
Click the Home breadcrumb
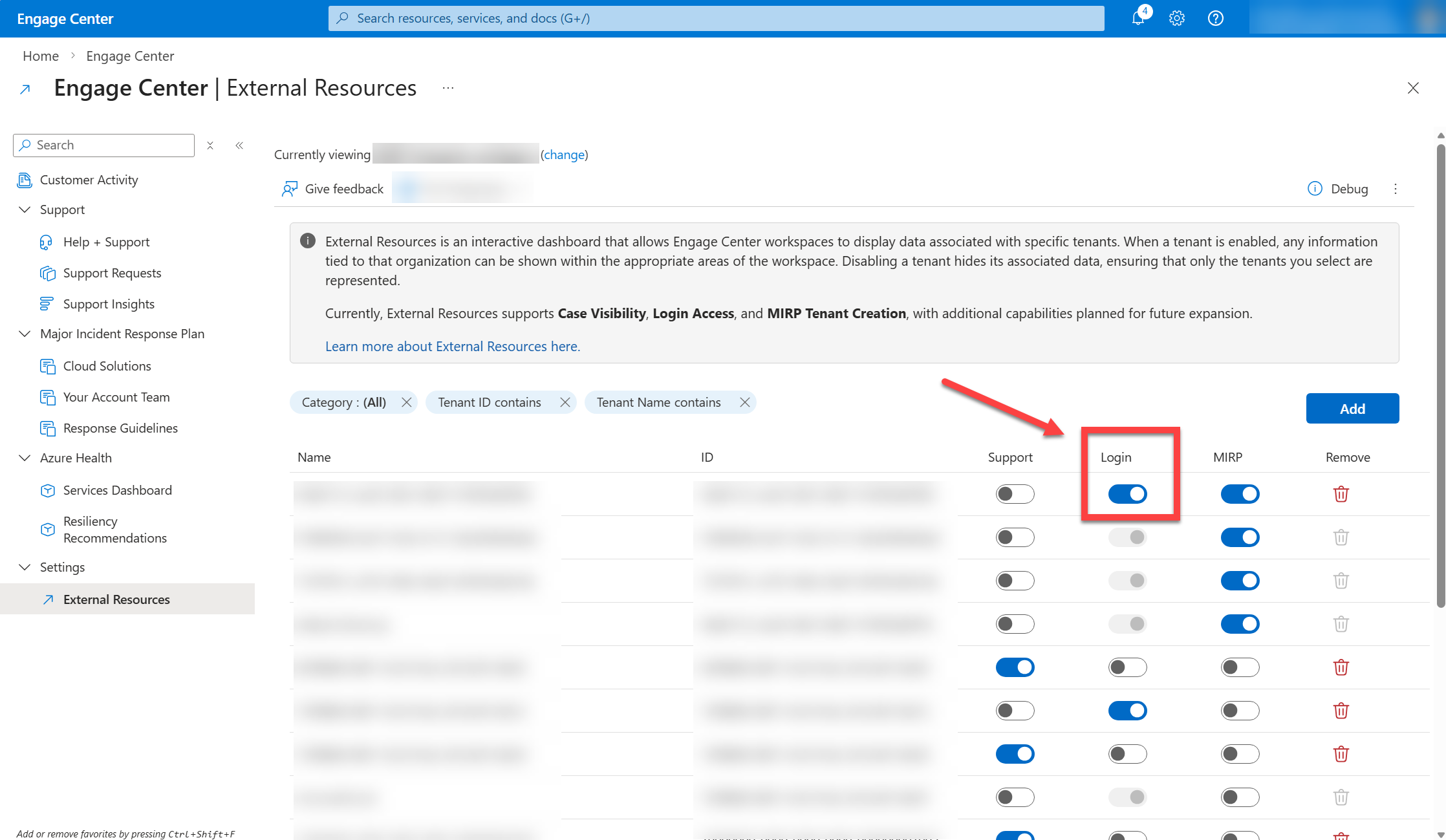41,56
